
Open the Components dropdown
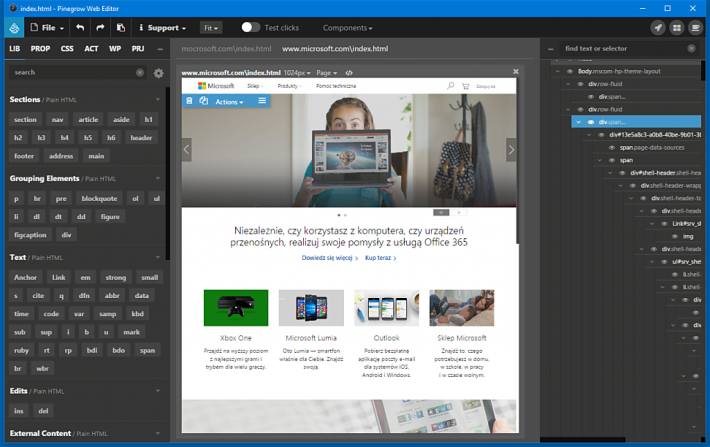click(347, 28)
